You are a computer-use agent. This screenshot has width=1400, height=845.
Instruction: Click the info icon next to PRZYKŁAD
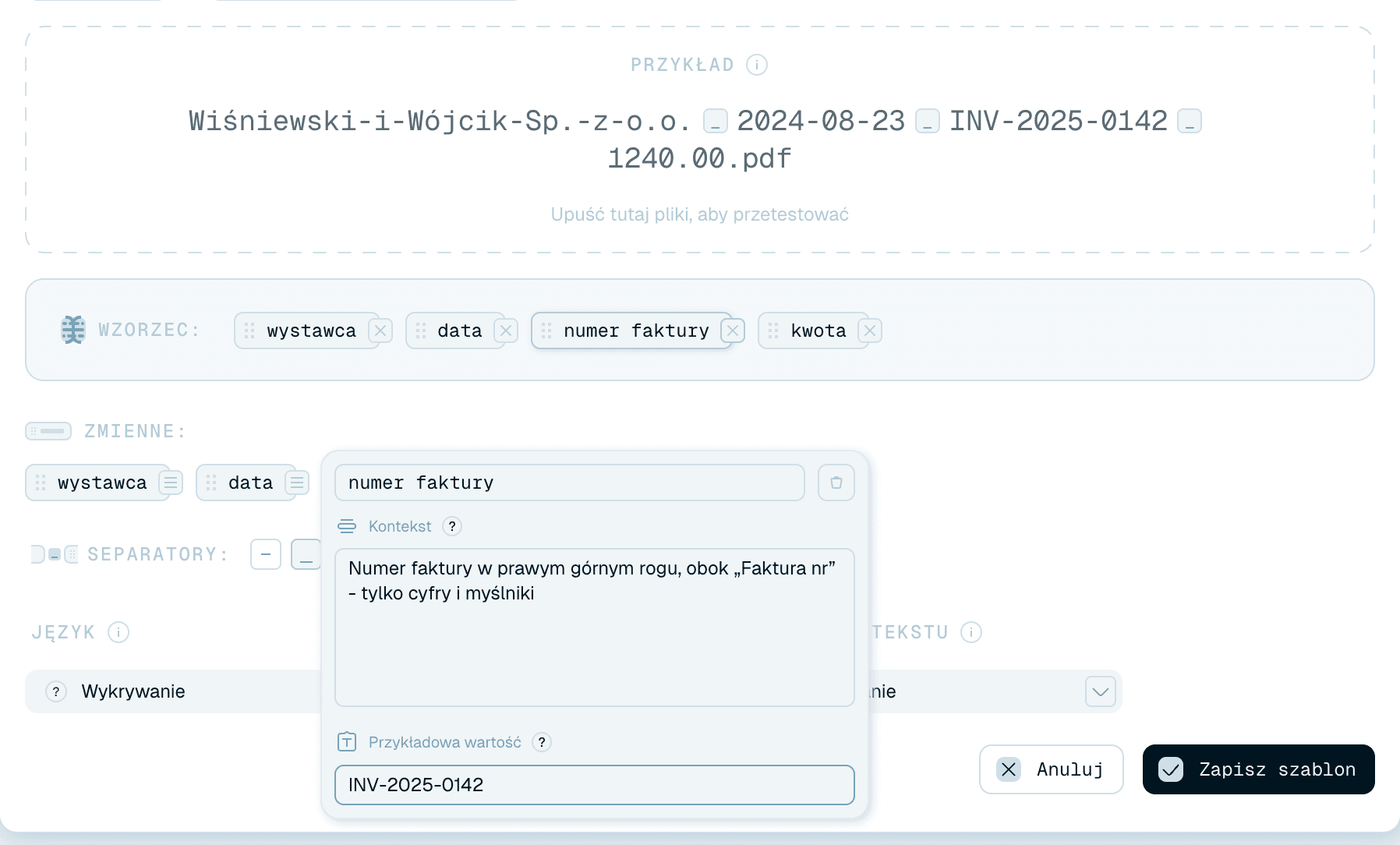click(756, 65)
